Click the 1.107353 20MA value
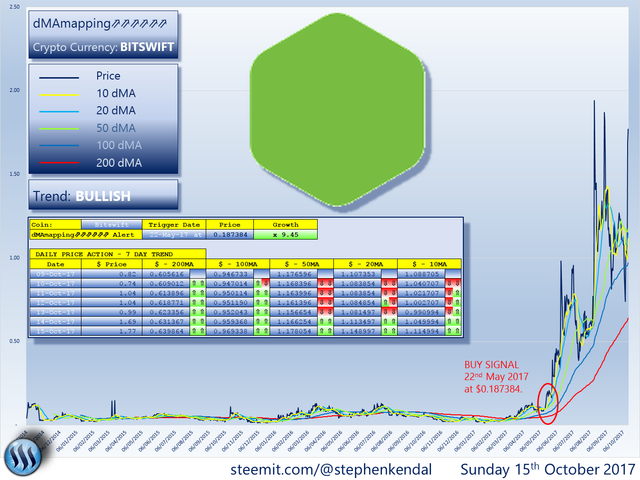Image resolution: width=640 pixels, height=480 pixels. tap(358, 274)
